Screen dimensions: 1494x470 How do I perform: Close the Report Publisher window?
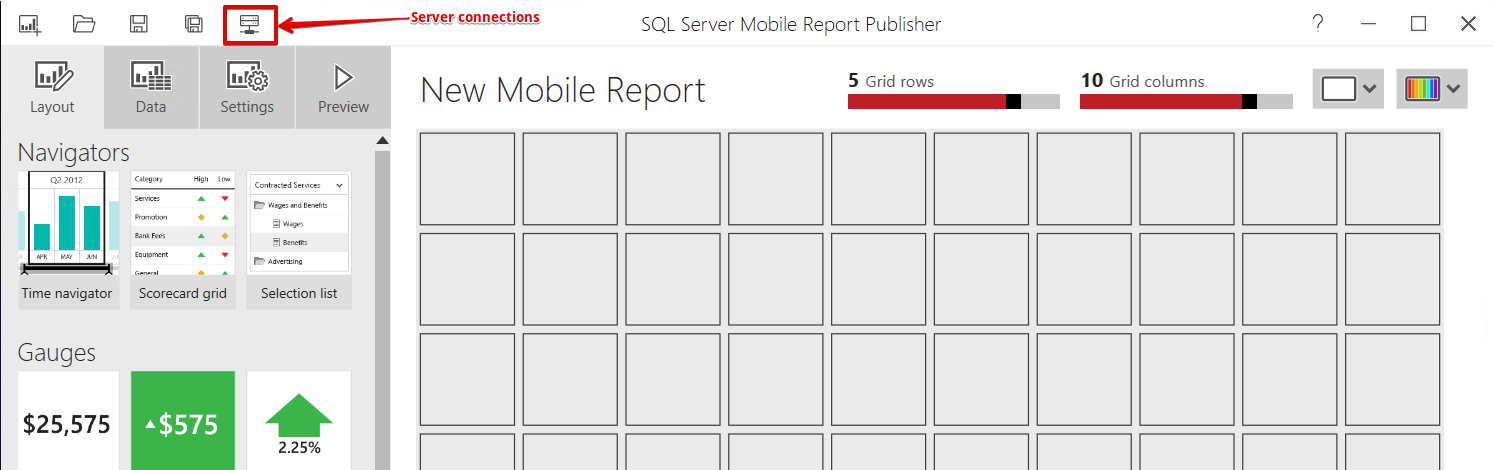[1468, 24]
